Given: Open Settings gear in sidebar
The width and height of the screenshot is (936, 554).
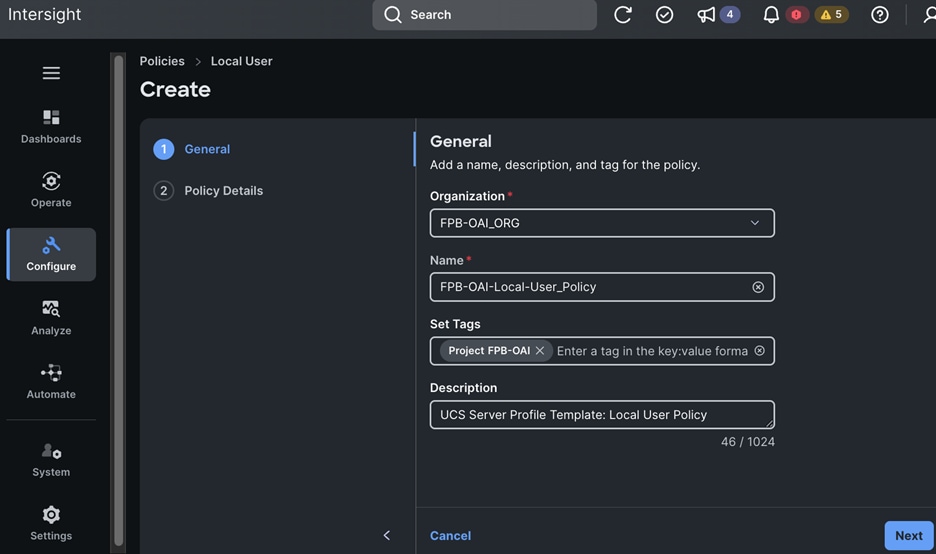Looking at the screenshot, I should coord(51,524).
